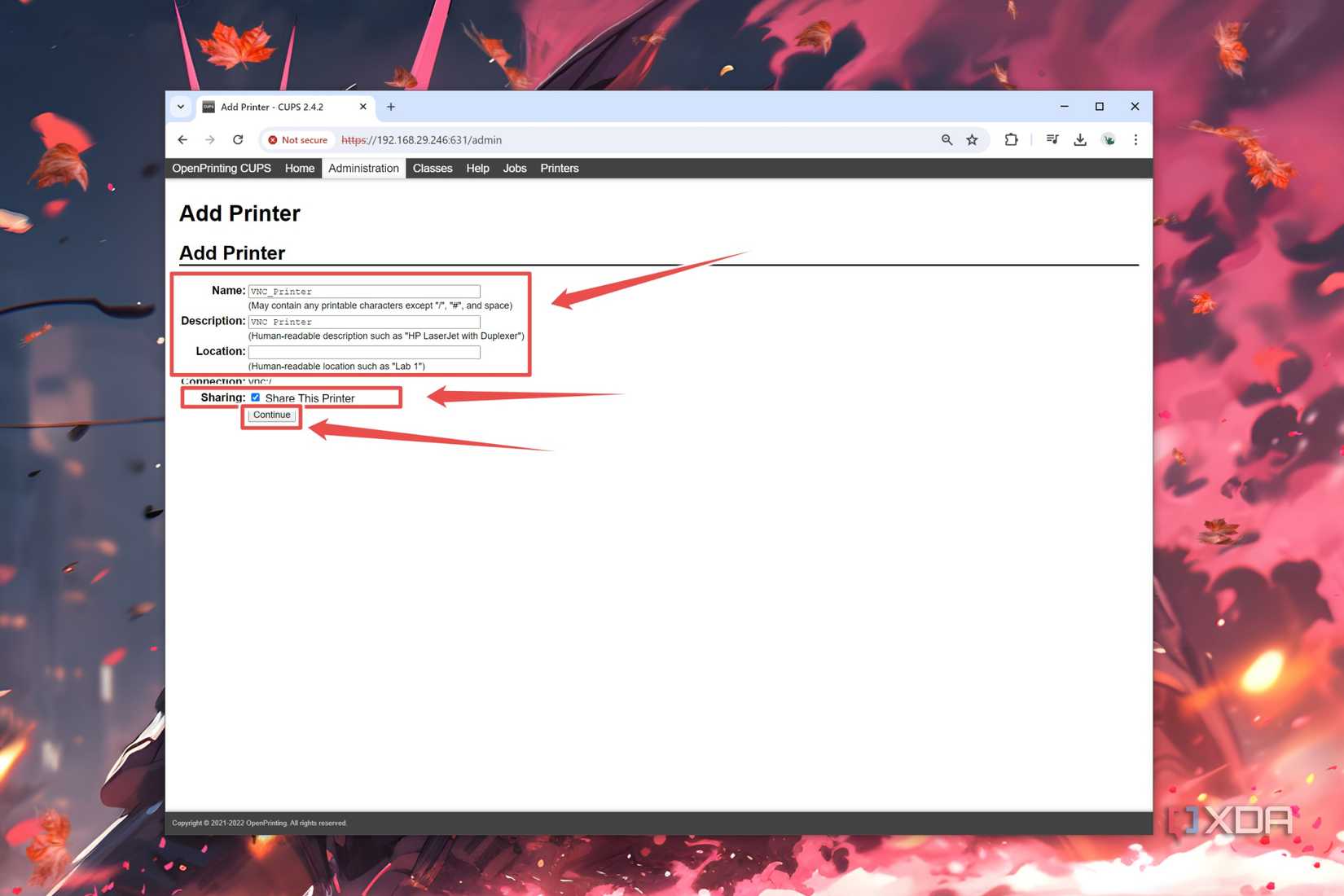Select the Administration nav tab
1344x896 pixels.
363,169
